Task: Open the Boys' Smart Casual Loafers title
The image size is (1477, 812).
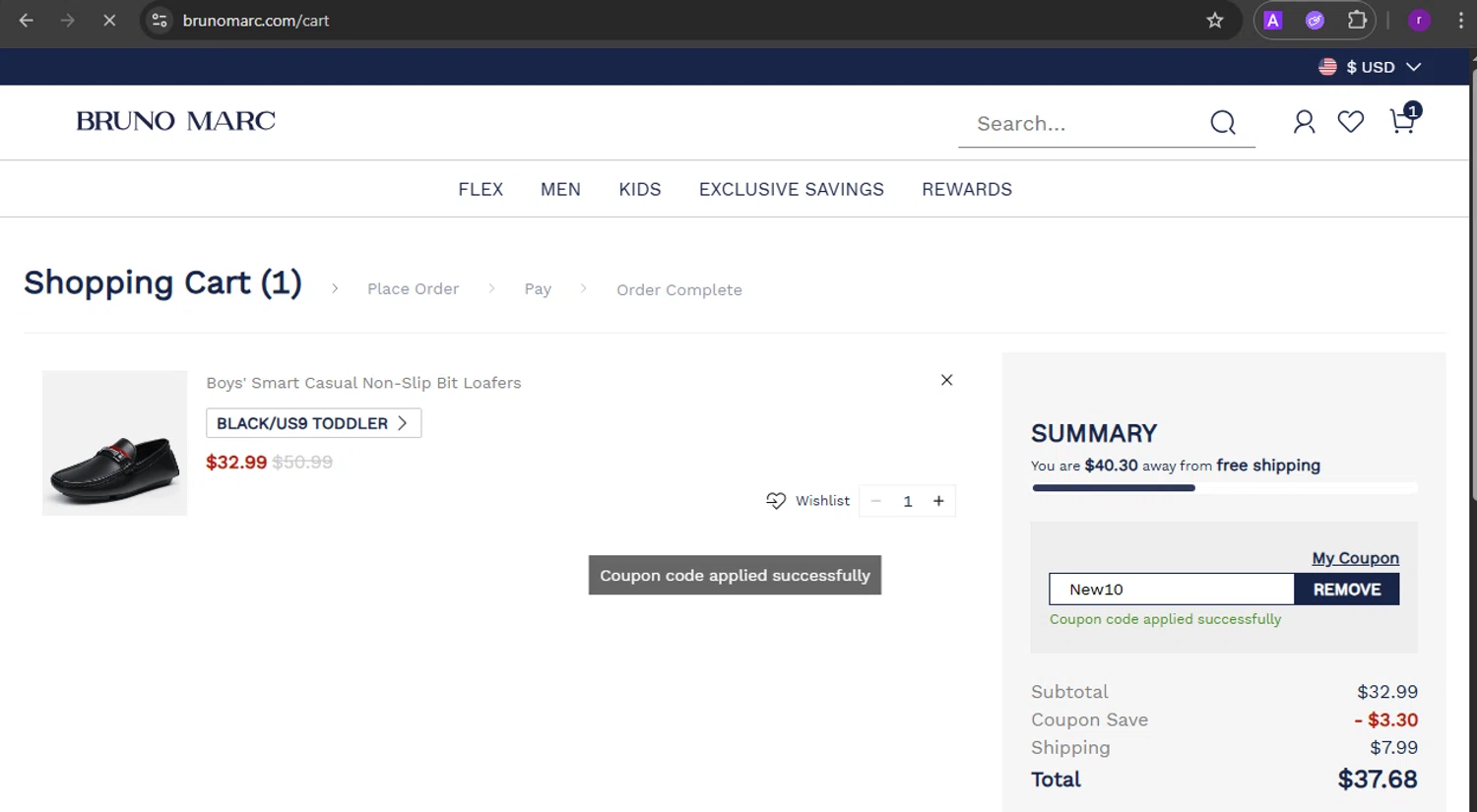Action: pos(363,383)
